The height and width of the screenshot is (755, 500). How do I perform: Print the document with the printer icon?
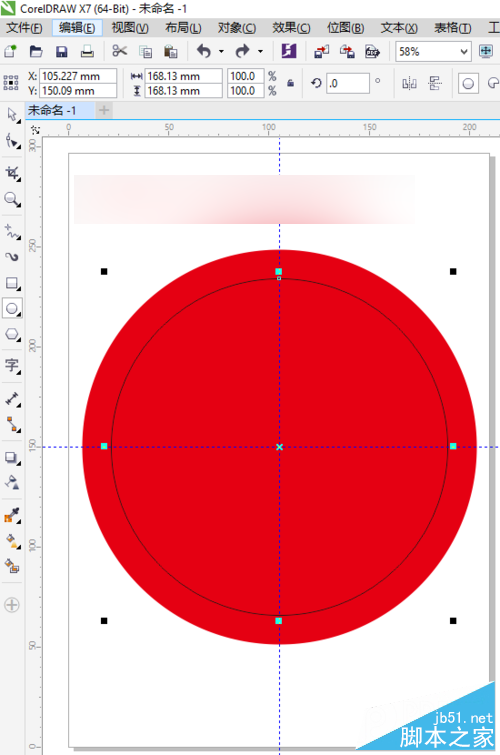coord(87,51)
